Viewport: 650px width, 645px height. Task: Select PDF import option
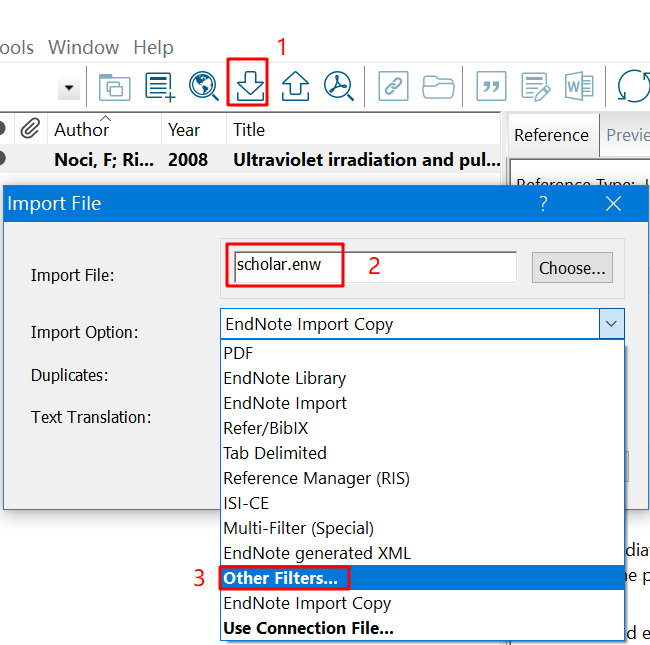422,353
